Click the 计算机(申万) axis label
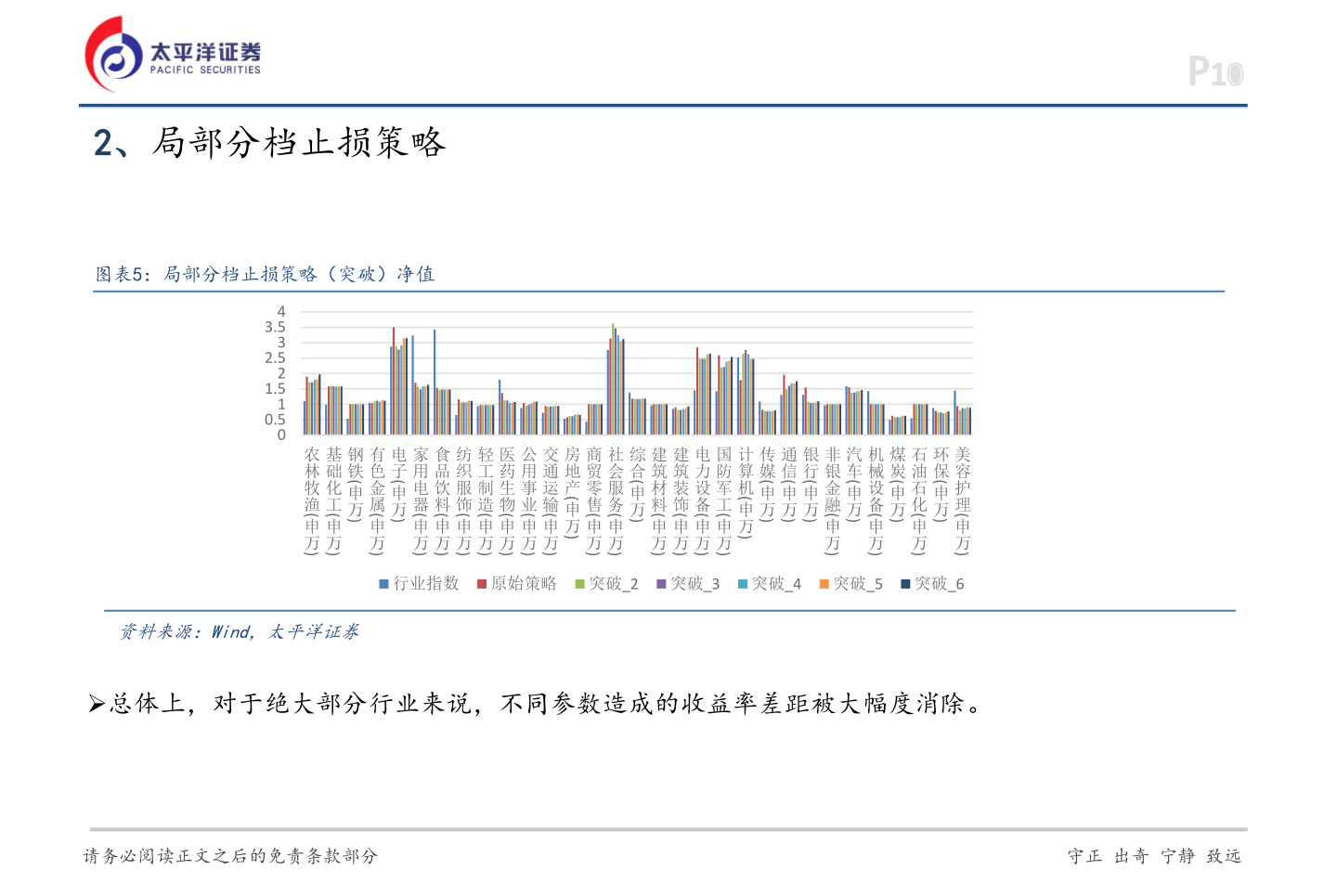Viewport: 1337px width, 896px height. 746,492
